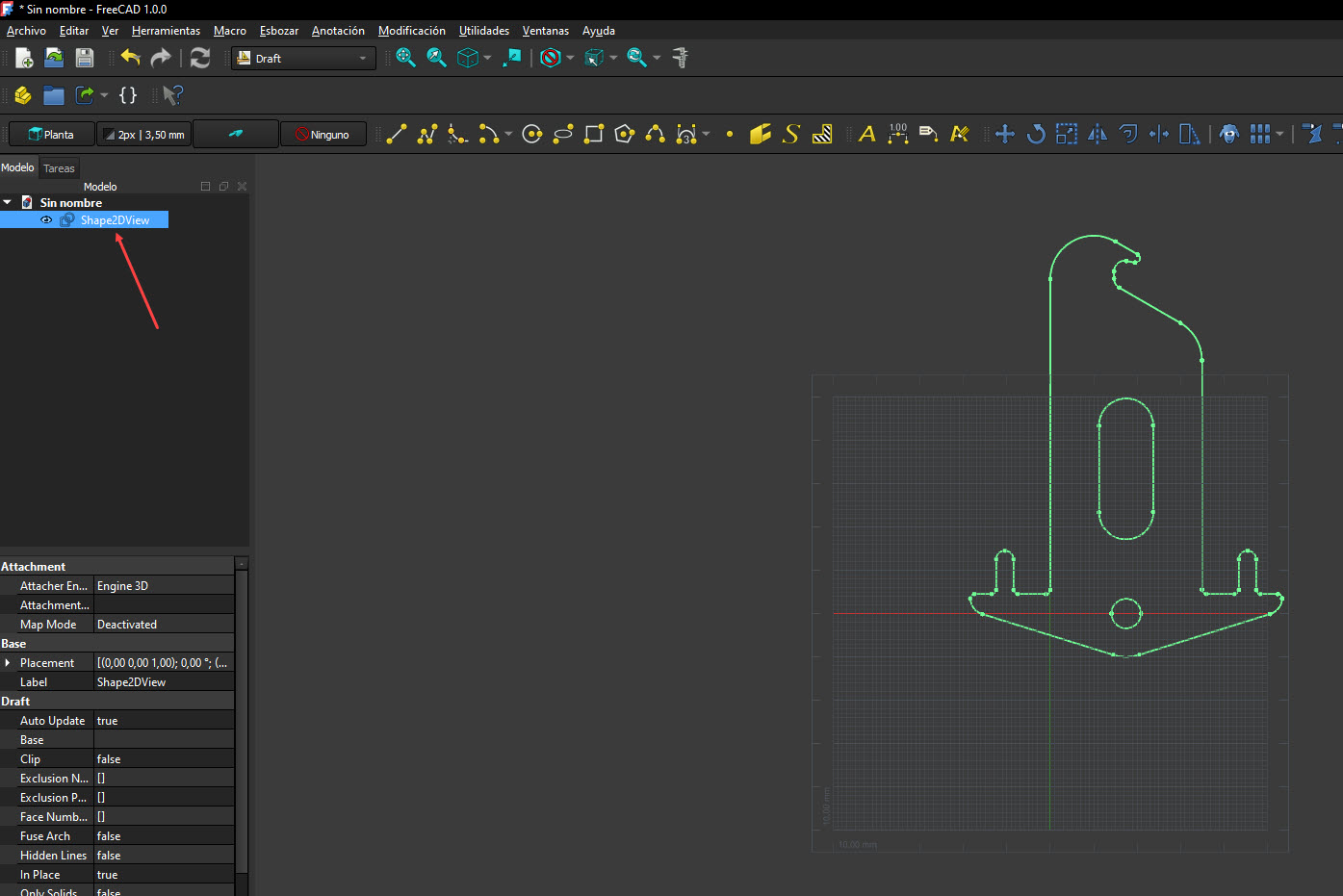Screen dimensions: 1343x896
Task: Toggle construction mode button
Action: click(x=236, y=135)
